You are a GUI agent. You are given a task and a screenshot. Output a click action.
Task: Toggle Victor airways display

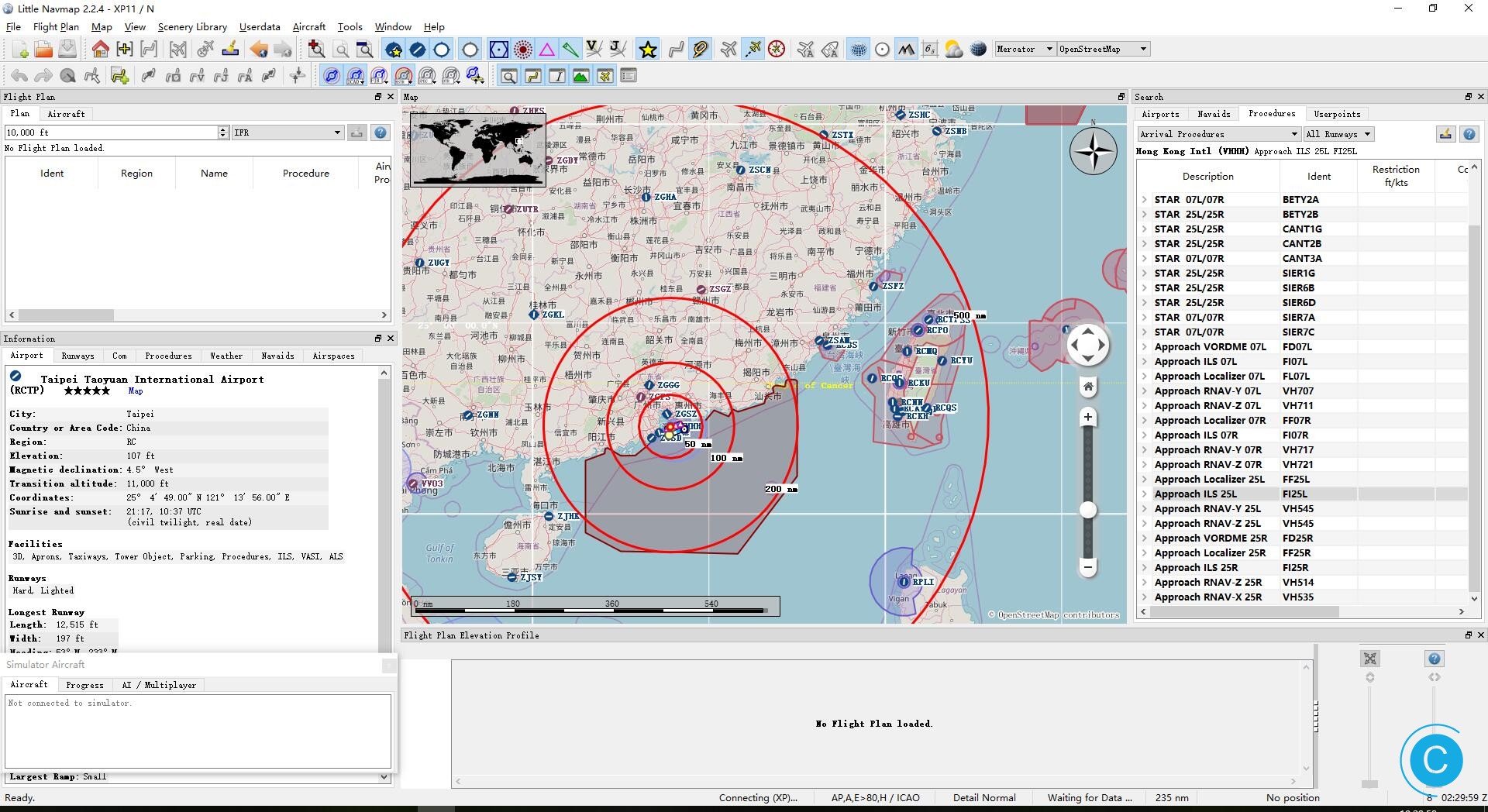click(x=594, y=50)
